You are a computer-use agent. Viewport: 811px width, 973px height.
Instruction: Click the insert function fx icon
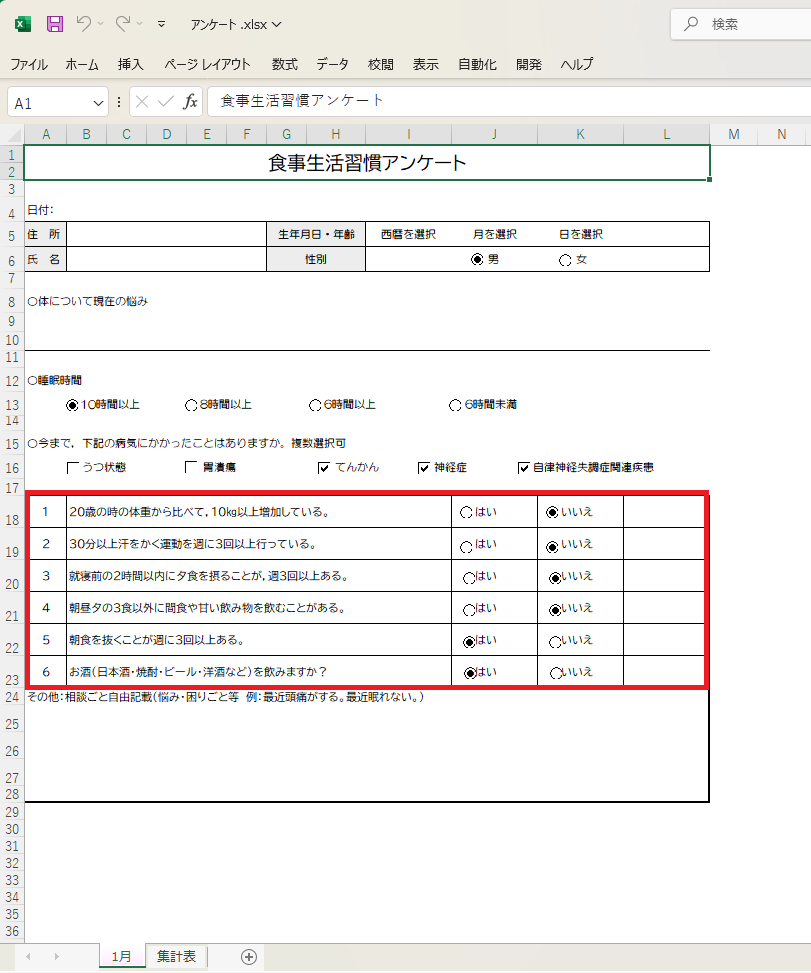click(190, 102)
